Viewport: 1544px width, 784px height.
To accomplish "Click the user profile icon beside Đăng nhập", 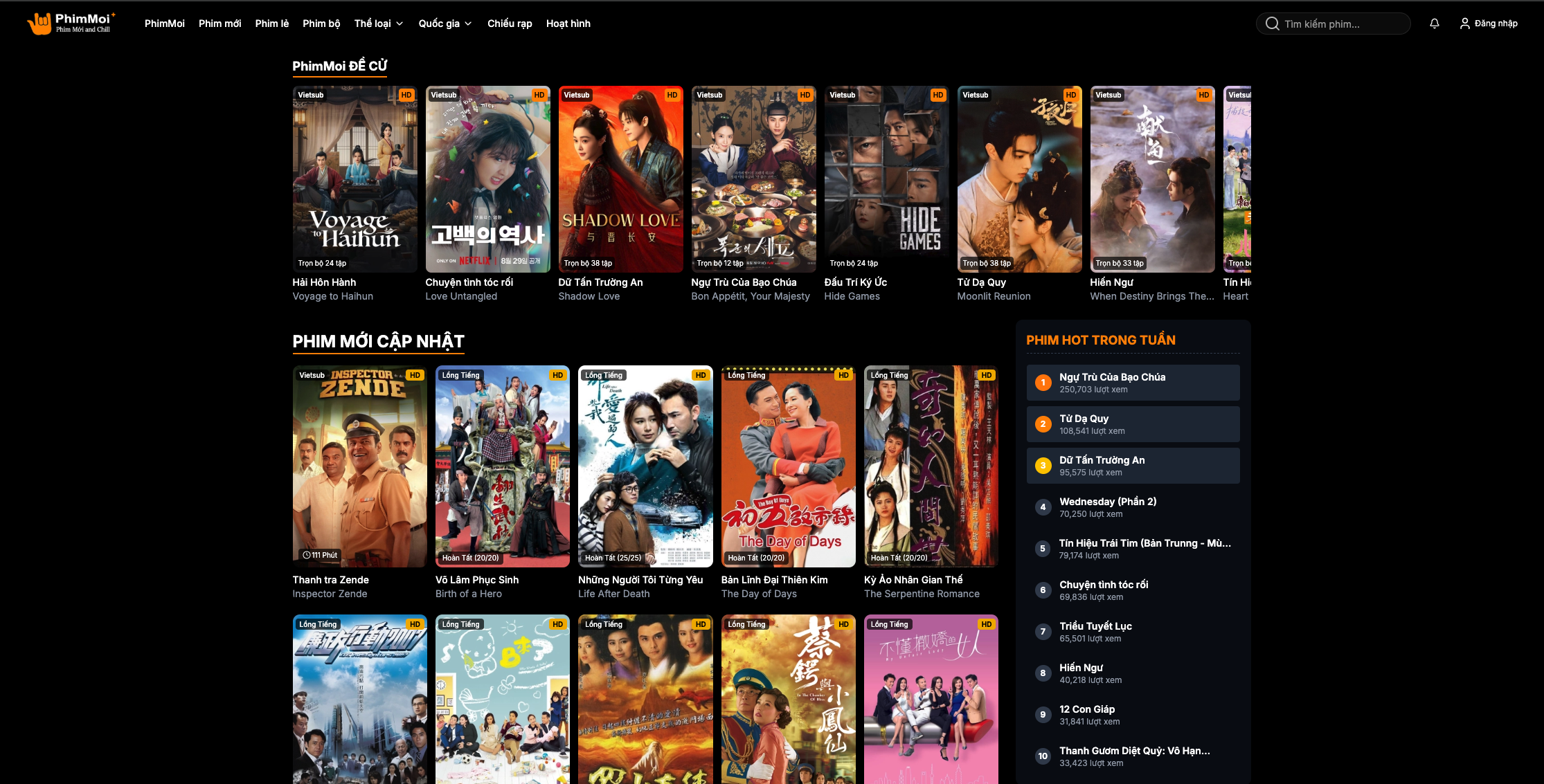I will (1464, 24).
